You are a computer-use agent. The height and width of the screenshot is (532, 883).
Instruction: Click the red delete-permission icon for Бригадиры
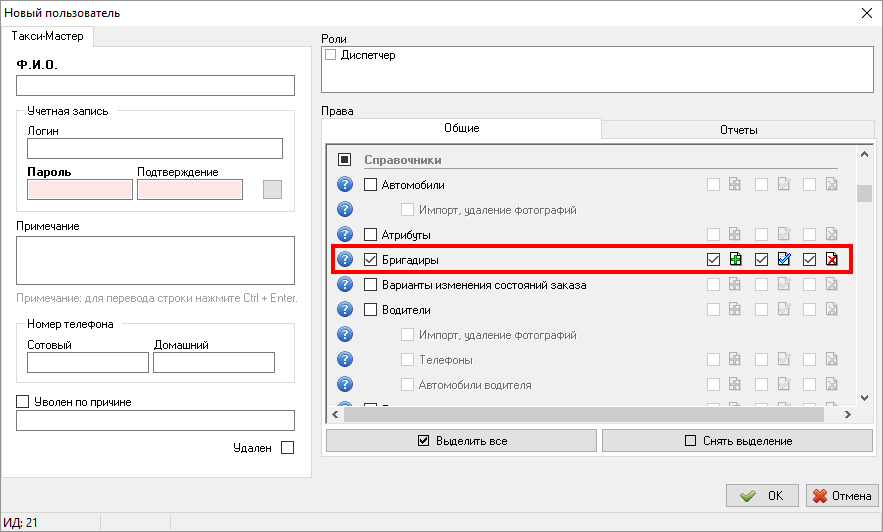point(831,260)
